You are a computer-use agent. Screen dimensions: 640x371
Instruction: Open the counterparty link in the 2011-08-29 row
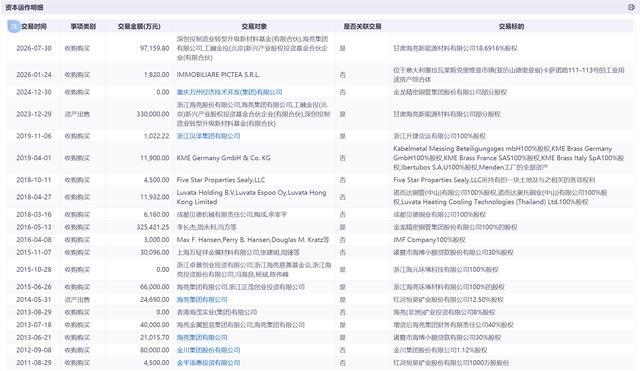click(x=208, y=363)
